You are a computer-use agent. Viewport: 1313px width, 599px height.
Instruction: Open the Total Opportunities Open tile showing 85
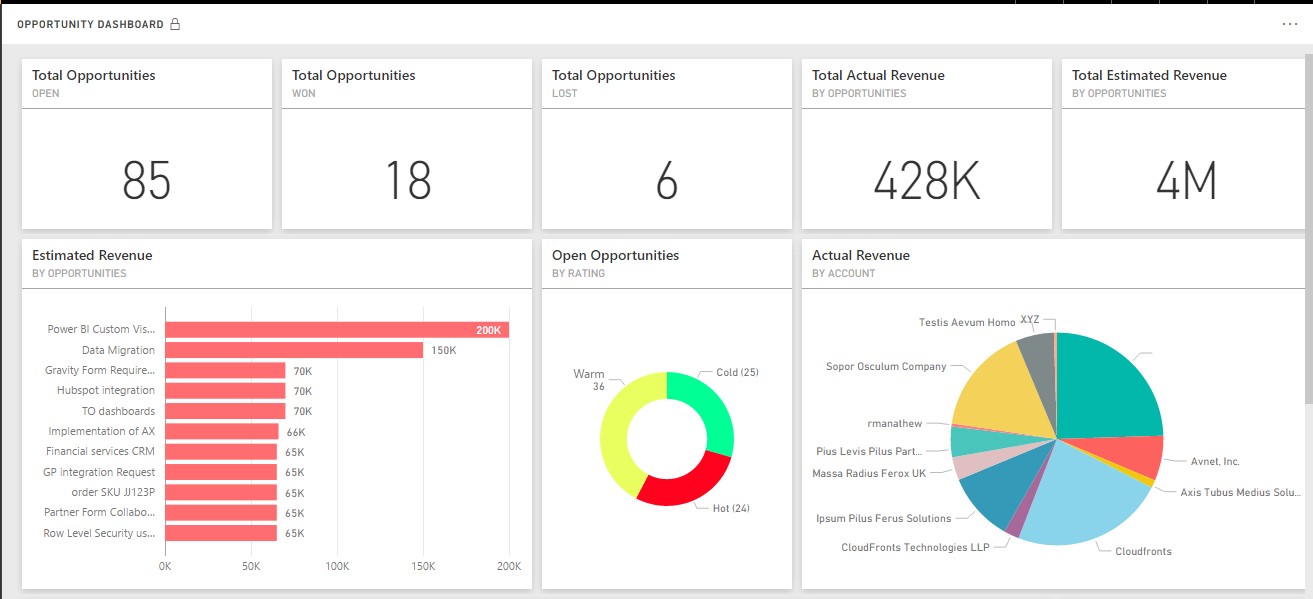tap(147, 181)
